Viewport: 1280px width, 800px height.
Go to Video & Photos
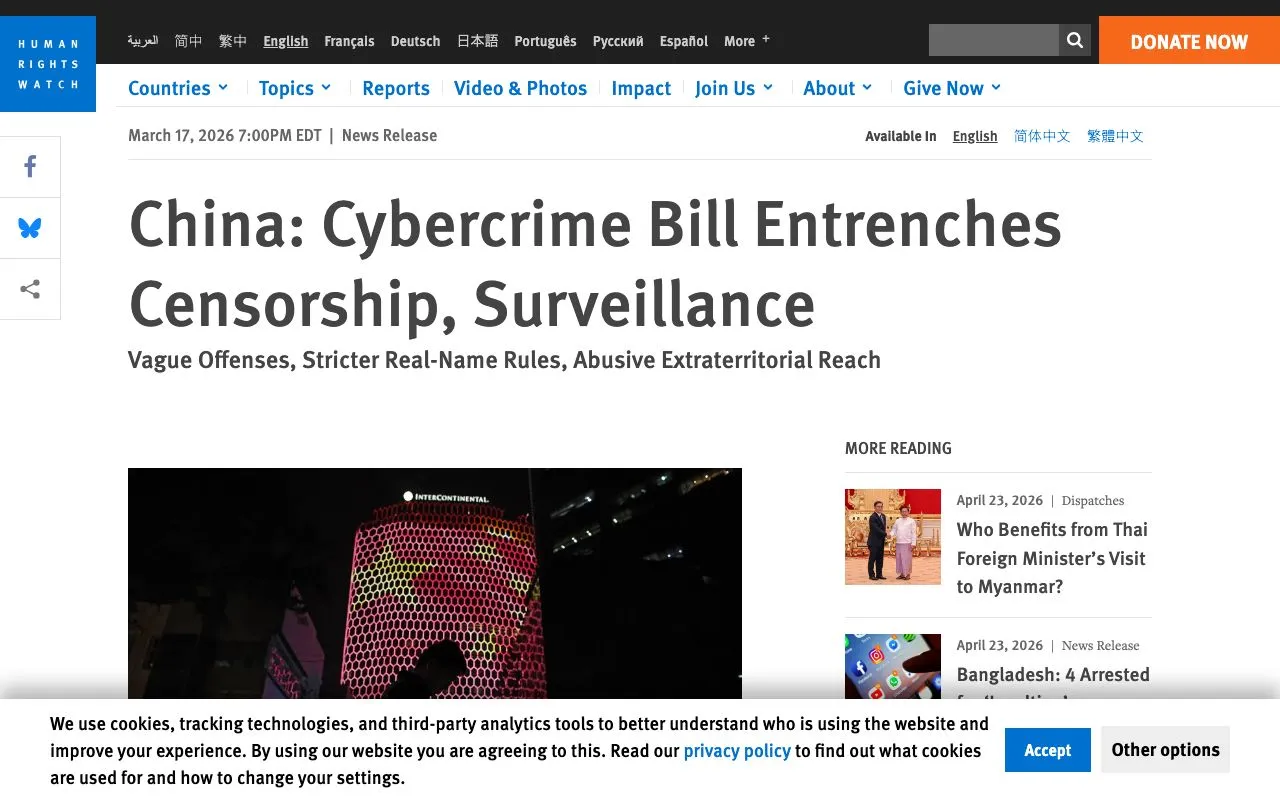520,88
